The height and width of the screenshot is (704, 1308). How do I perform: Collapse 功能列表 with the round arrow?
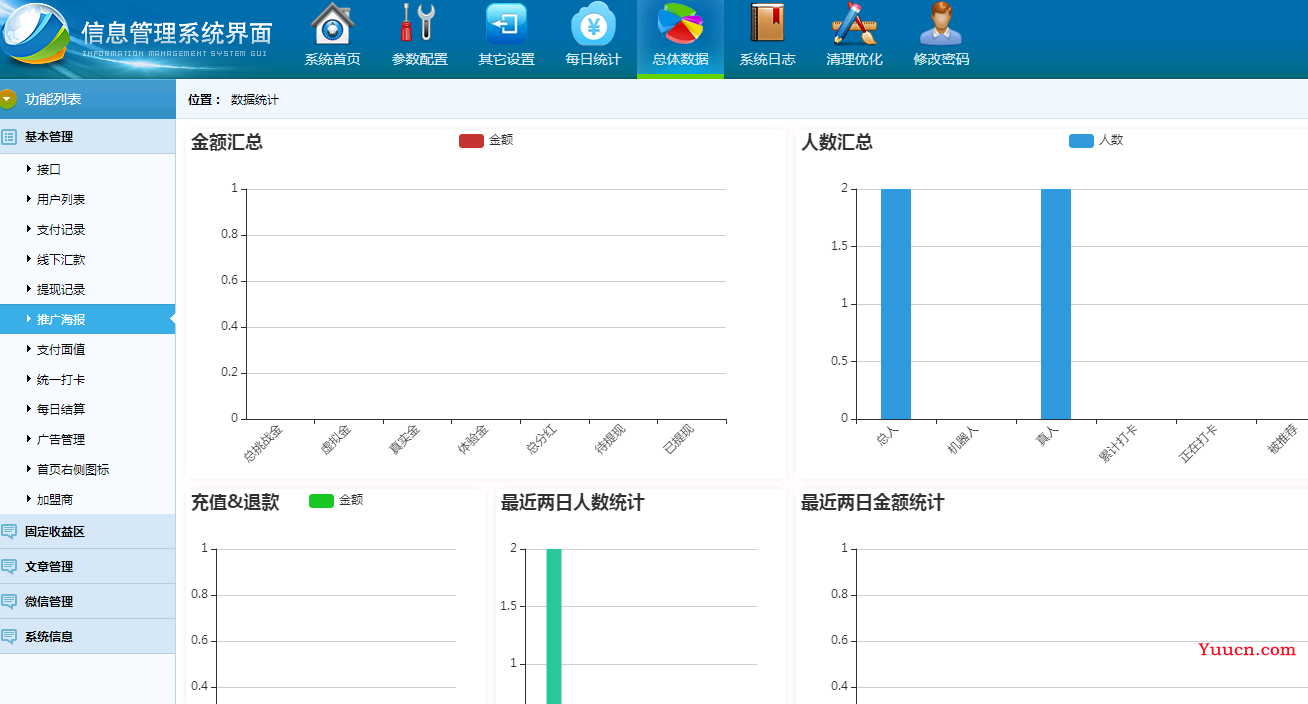pyautogui.click(x=8, y=99)
